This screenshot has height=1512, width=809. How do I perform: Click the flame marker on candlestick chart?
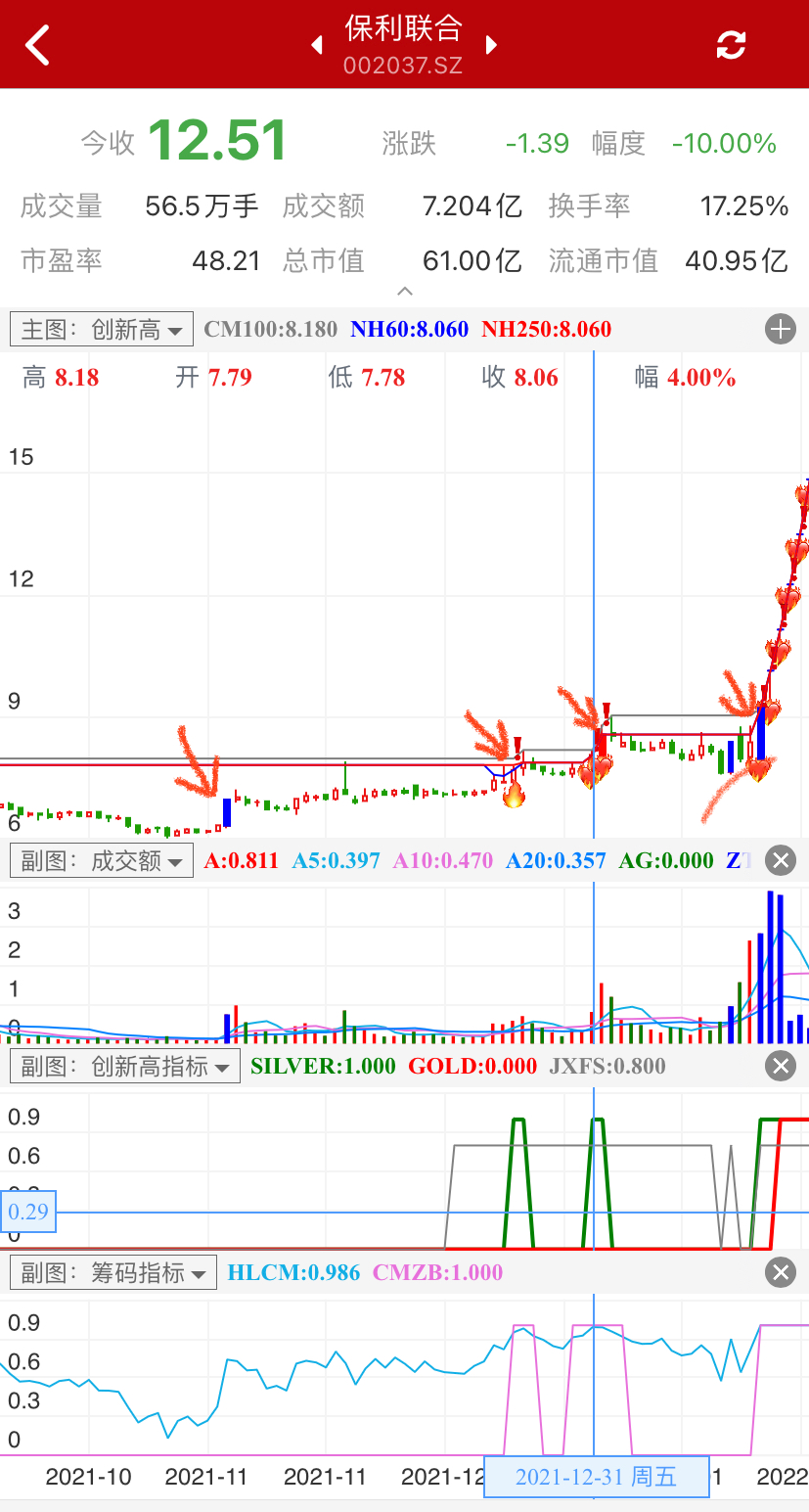514,794
